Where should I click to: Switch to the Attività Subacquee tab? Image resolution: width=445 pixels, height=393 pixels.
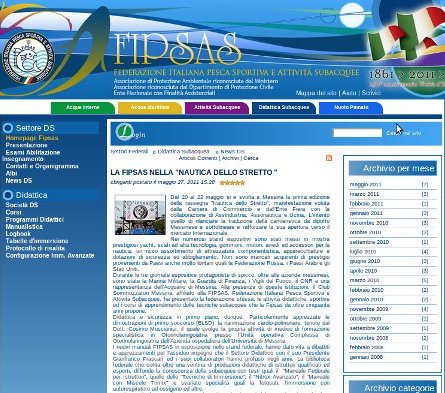point(217,108)
